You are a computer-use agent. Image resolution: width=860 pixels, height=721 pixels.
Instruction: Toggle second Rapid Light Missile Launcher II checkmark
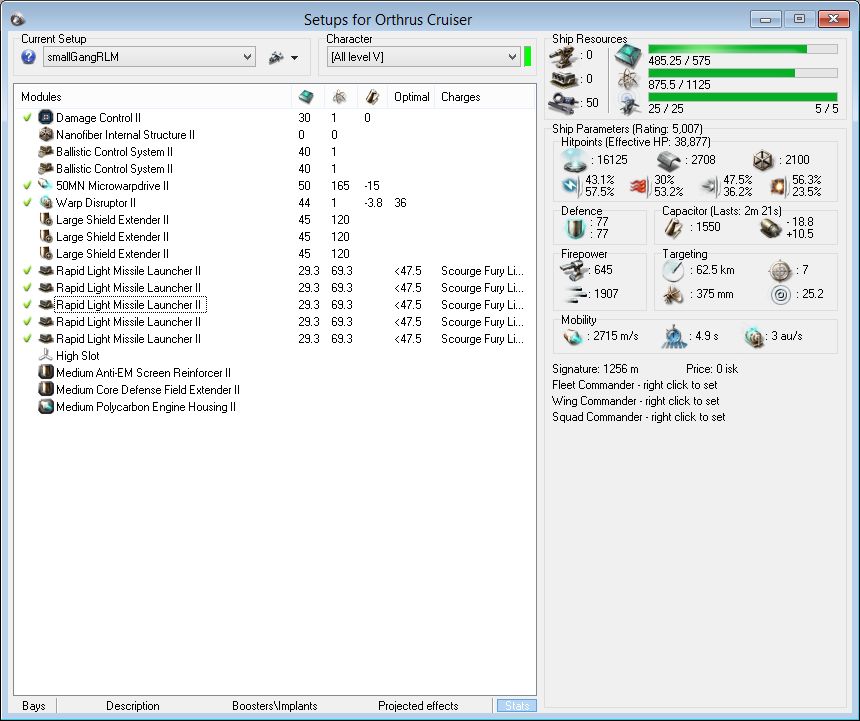click(x=27, y=287)
